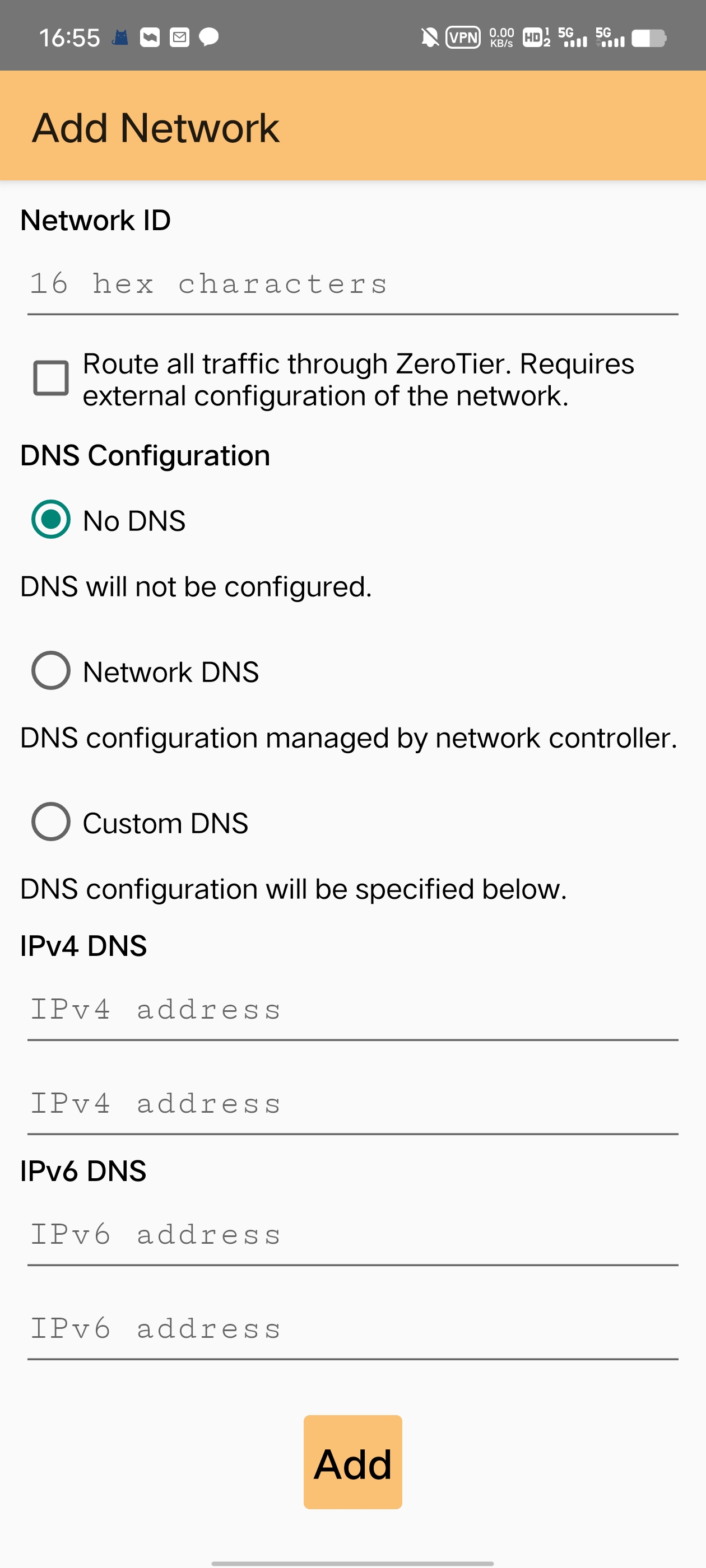
Task: Focus the Network ID hex input field
Action: 352,285
